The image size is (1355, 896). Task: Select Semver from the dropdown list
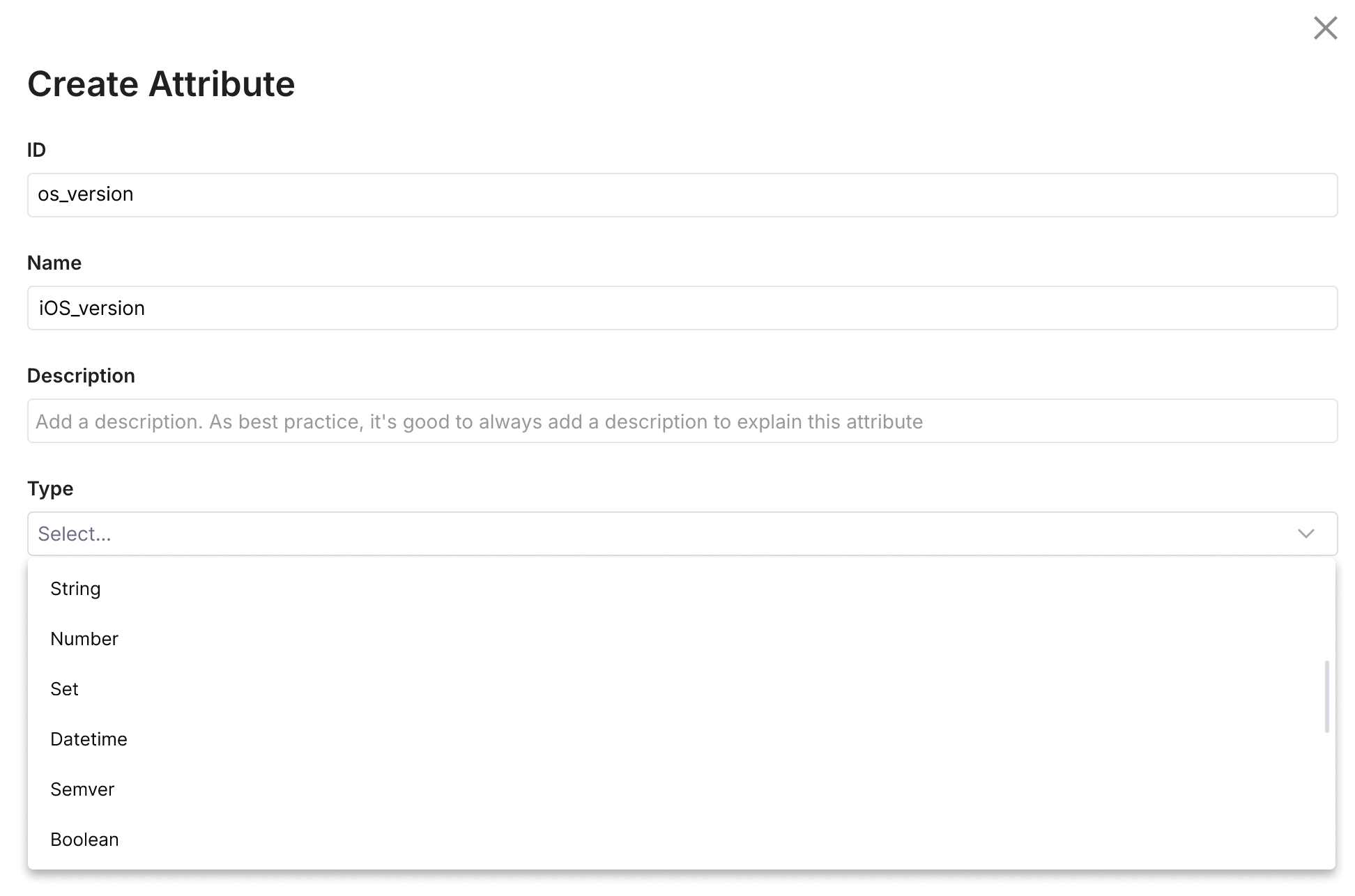[82, 789]
